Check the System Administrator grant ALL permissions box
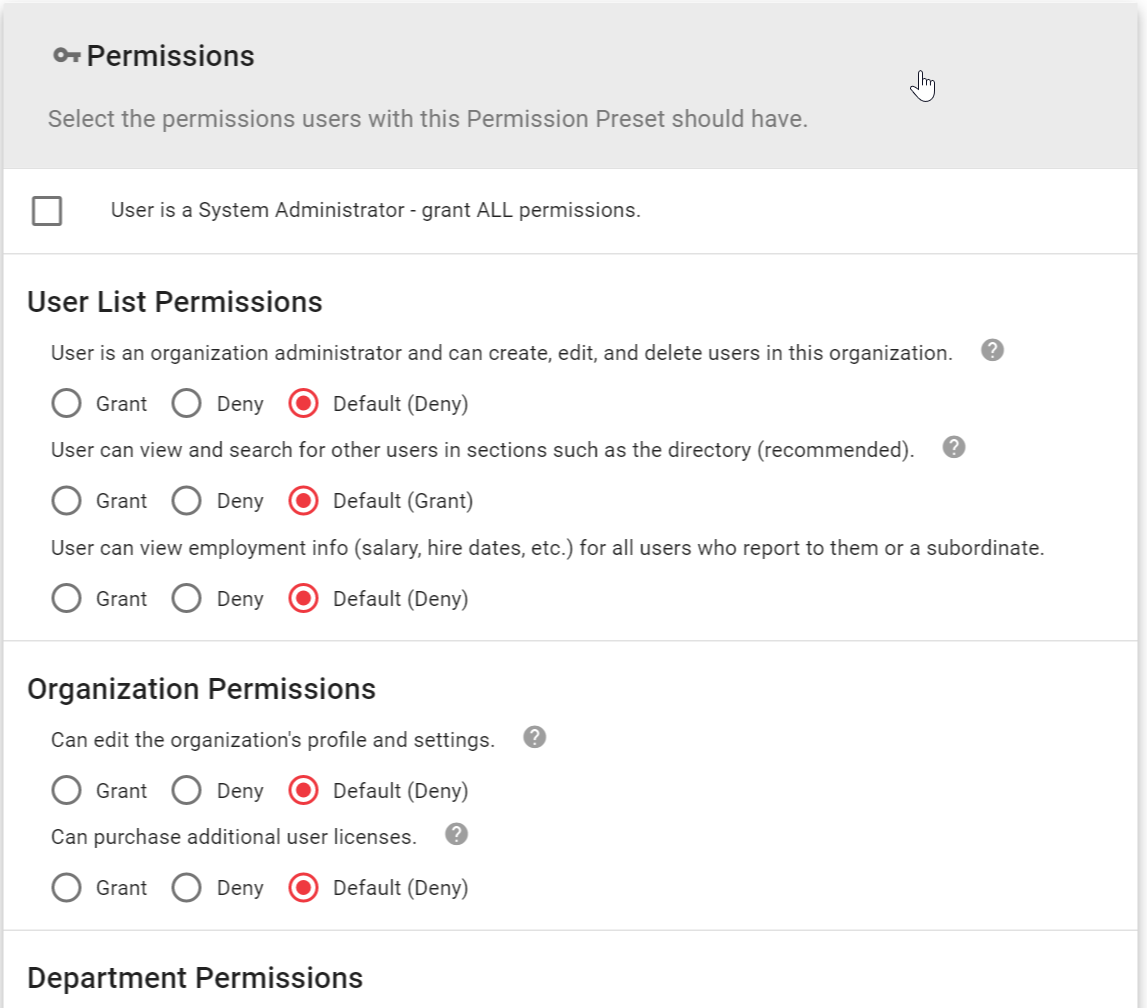The height and width of the screenshot is (1008, 1147). pos(47,211)
